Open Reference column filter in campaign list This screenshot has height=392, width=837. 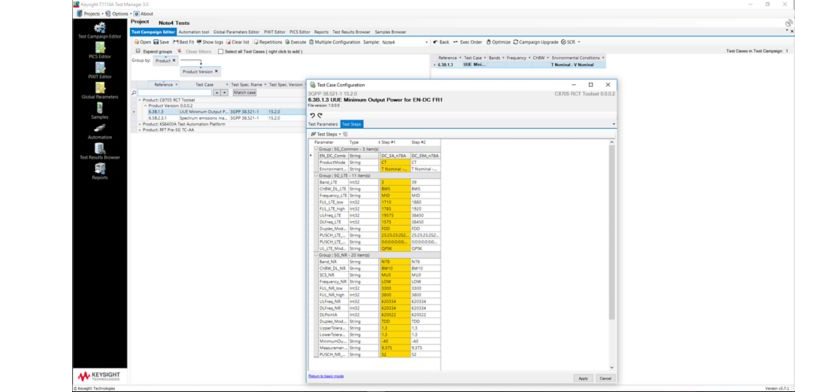point(459,58)
